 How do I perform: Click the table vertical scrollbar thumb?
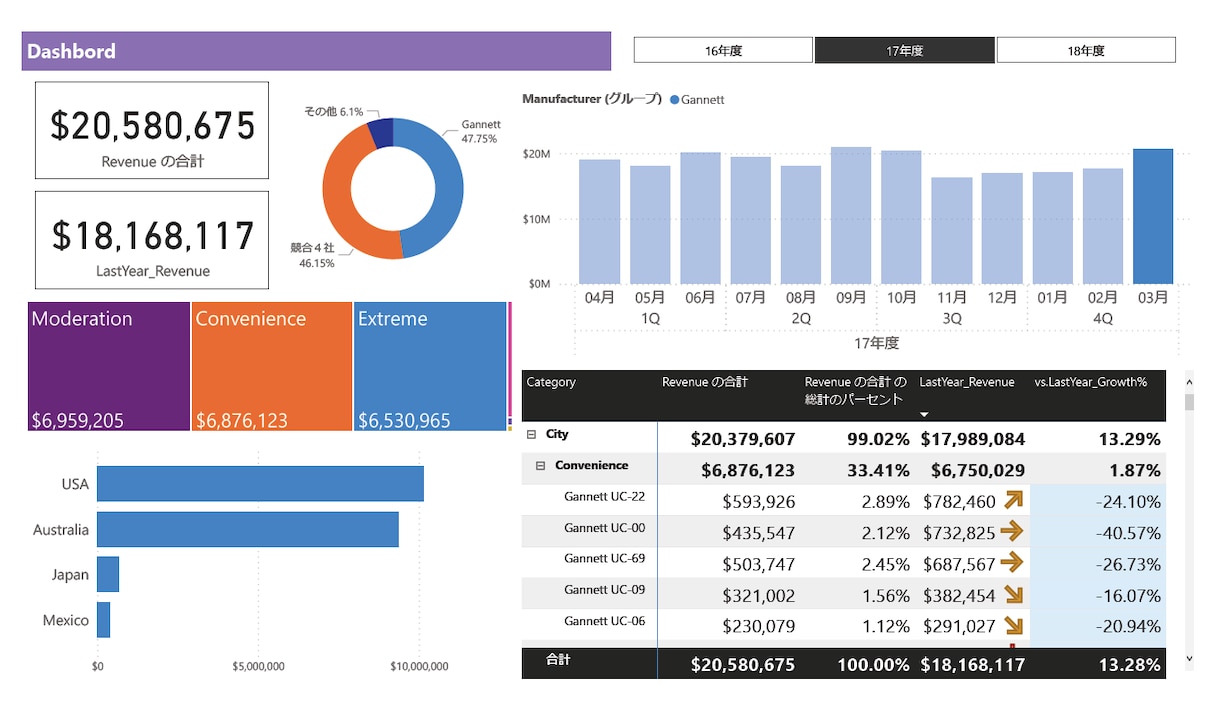(x=1189, y=402)
